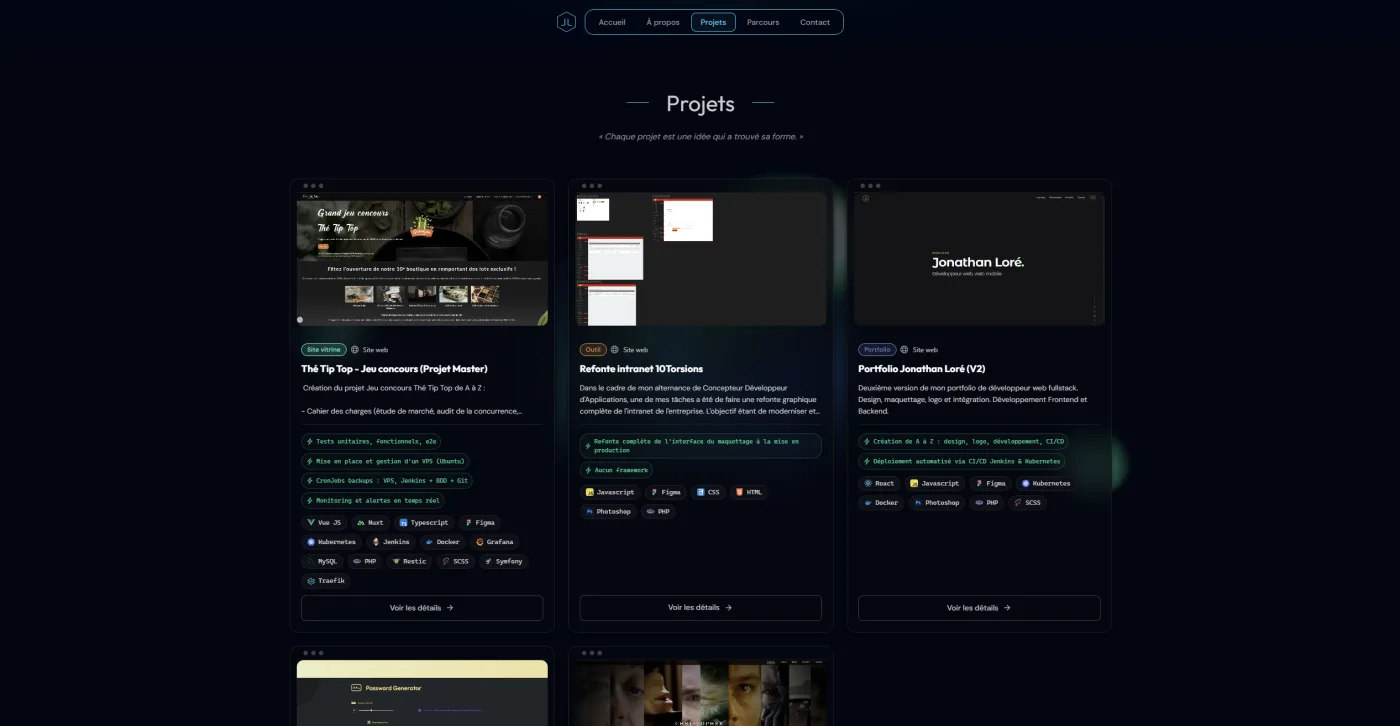
Task: Open the Accueil nav item
Action: tap(612, 22)
